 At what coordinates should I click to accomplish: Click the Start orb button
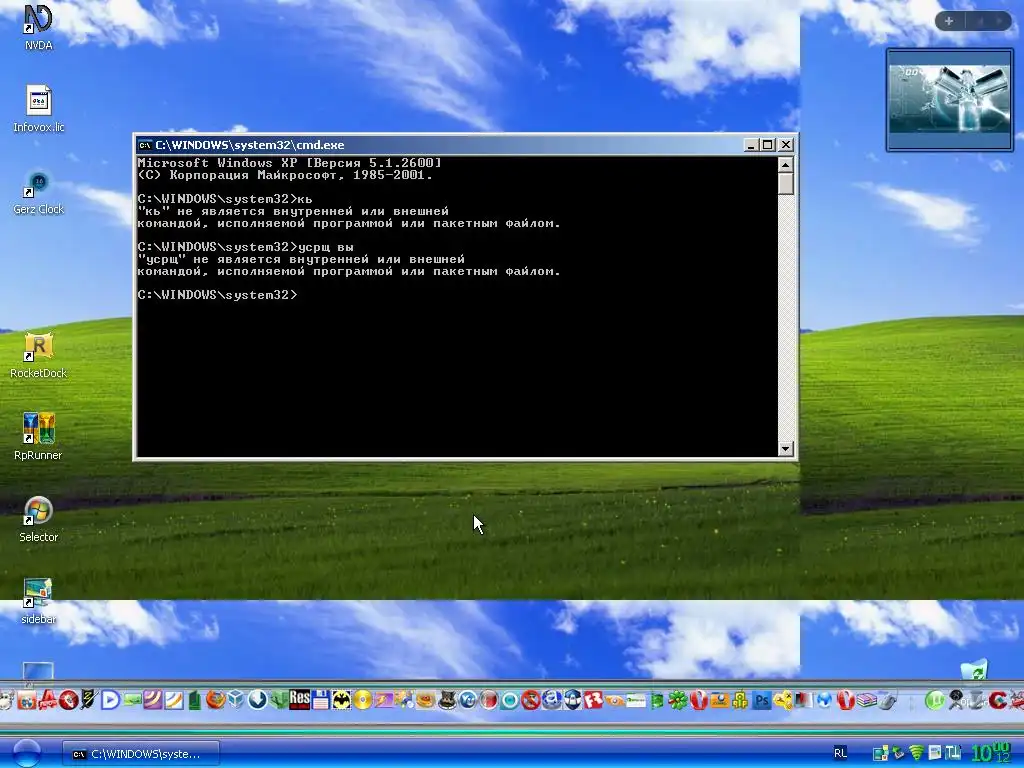tap(26, 753)
